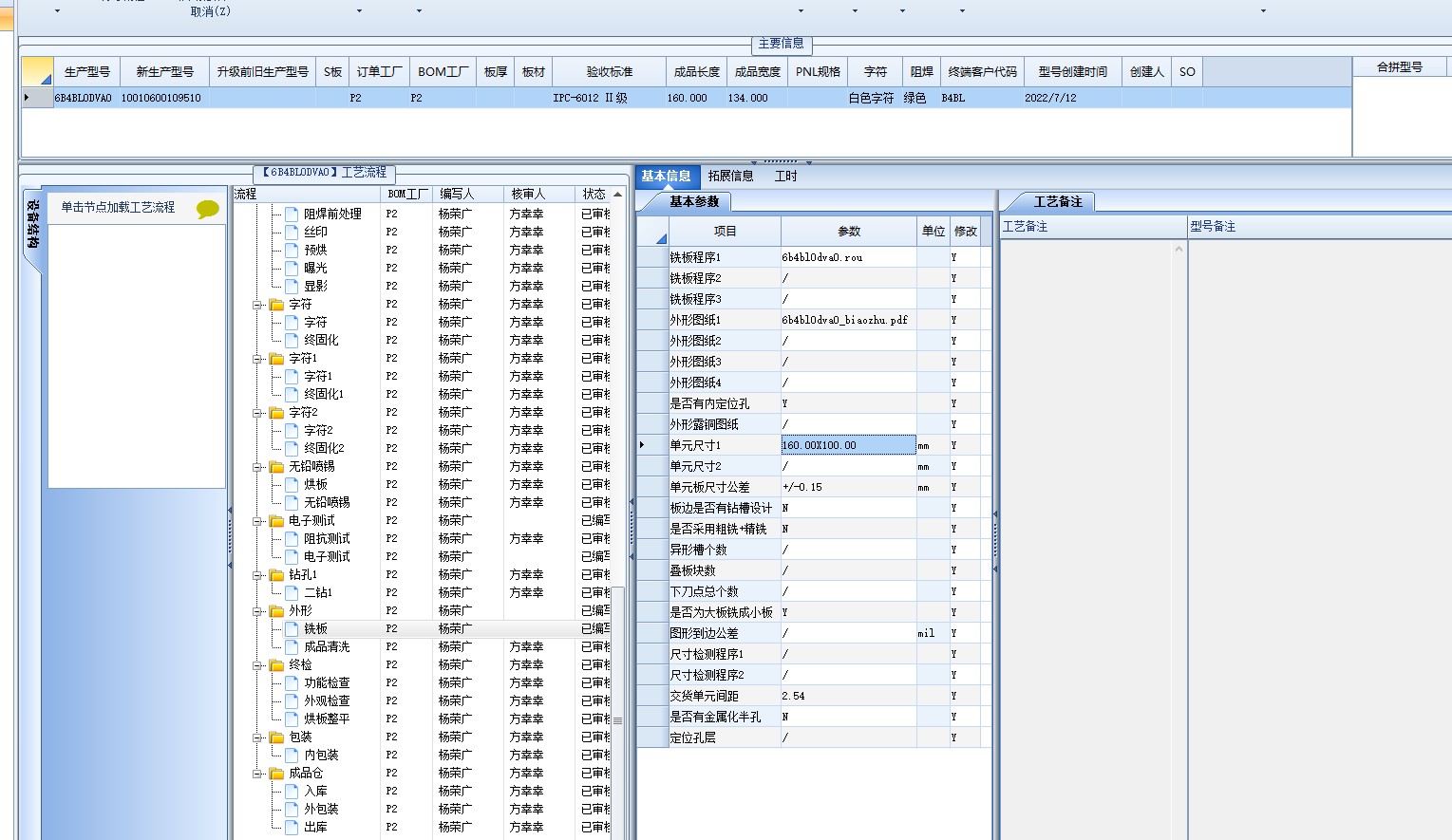Screen dimensions: 1452x840
Task: Click the 取消(Z) button in toolbar
Action: click(211, 11)
